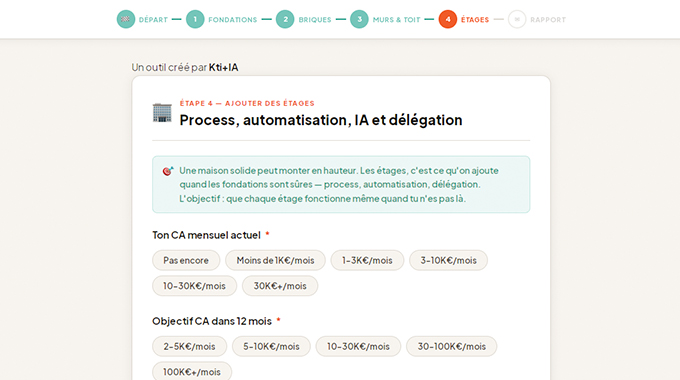The width and height of the screenshot is (680, 380).
Task: Open the DÉPART step label
Action: 153,20
